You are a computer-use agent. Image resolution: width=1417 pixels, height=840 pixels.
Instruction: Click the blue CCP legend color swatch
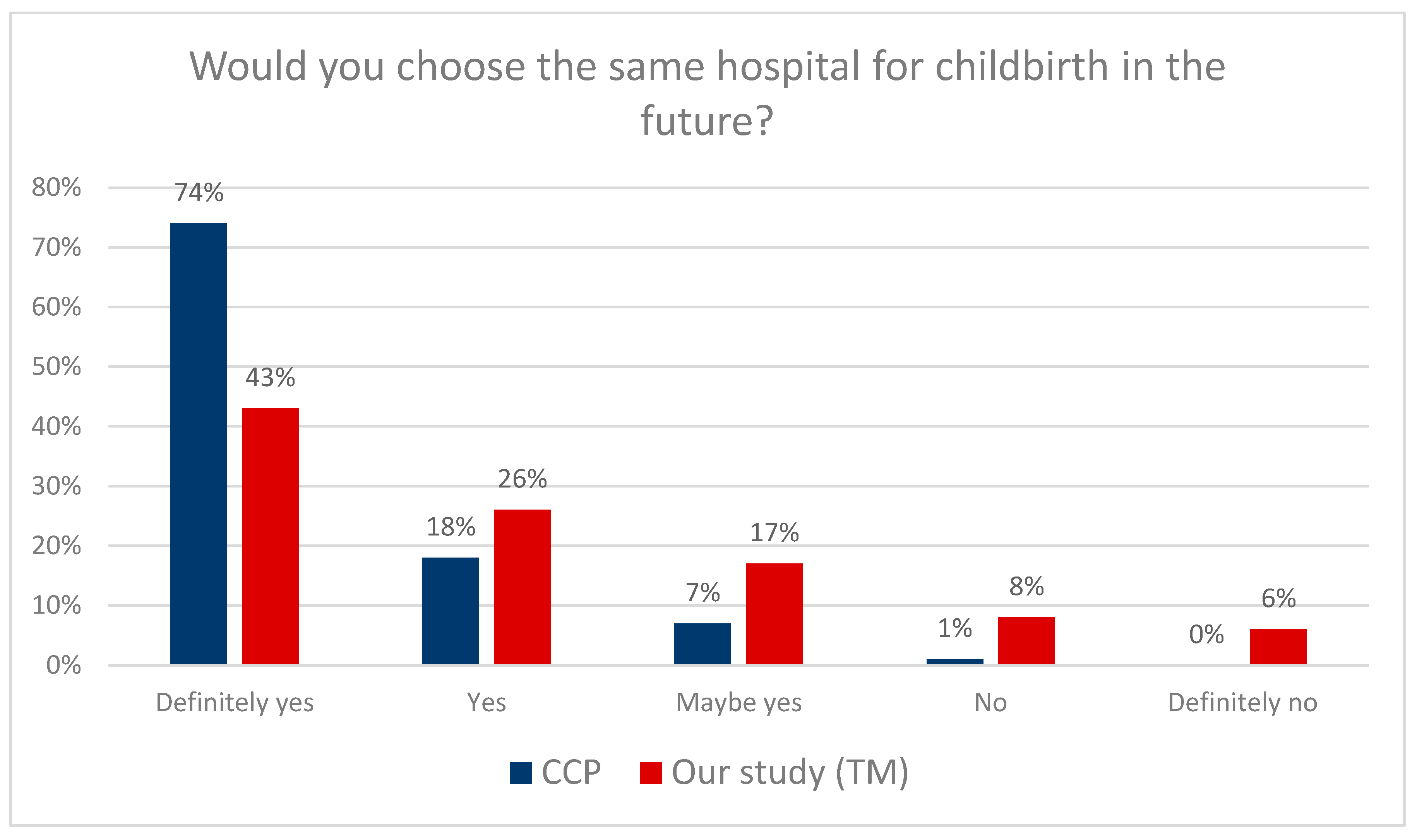(520, 773)
